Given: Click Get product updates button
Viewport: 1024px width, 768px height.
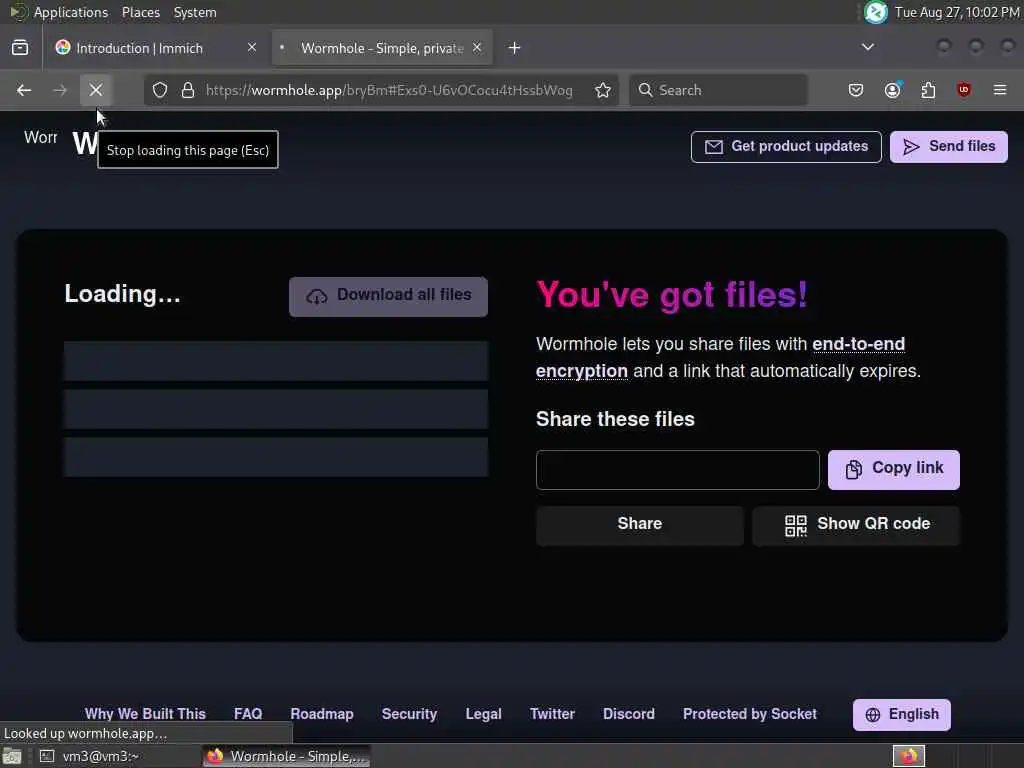Looking at the screenshot, I should coord(786,146).
